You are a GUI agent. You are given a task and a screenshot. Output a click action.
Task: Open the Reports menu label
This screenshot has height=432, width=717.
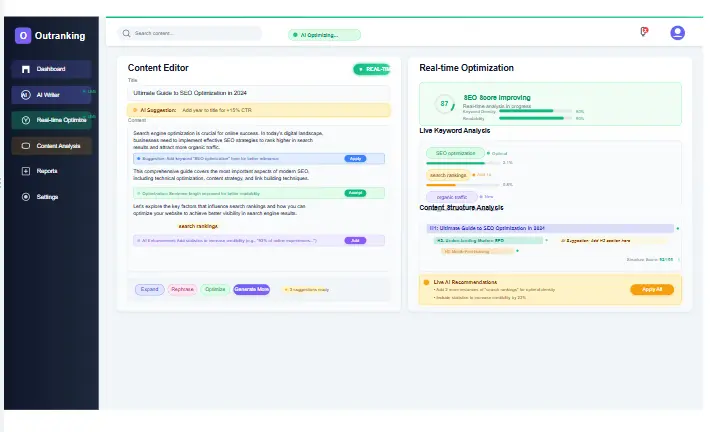pos(47,171)
